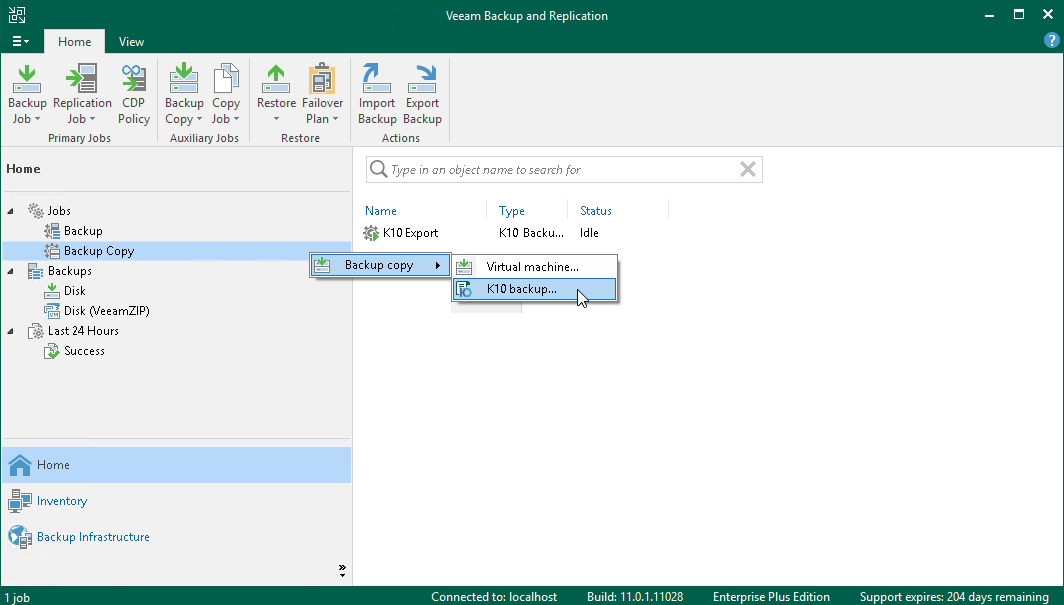Switch to the View ribbon tab
This screenshot has height=605, width=1064.
pos(131,41)
